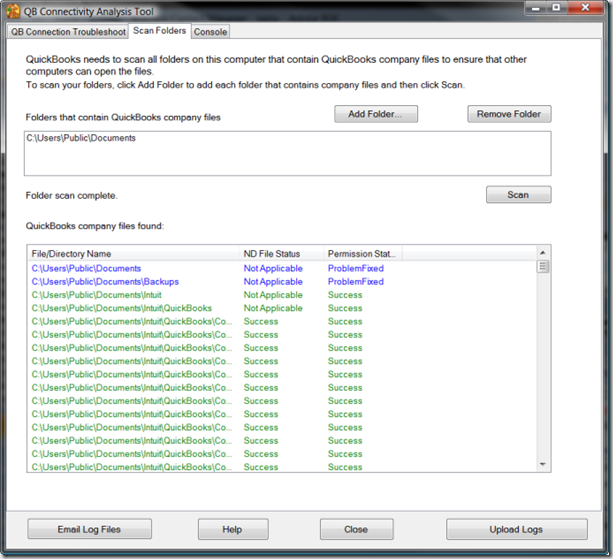Open Help from bottom button
Viewport: 613px width, 559px height.
tap(233, 529)
